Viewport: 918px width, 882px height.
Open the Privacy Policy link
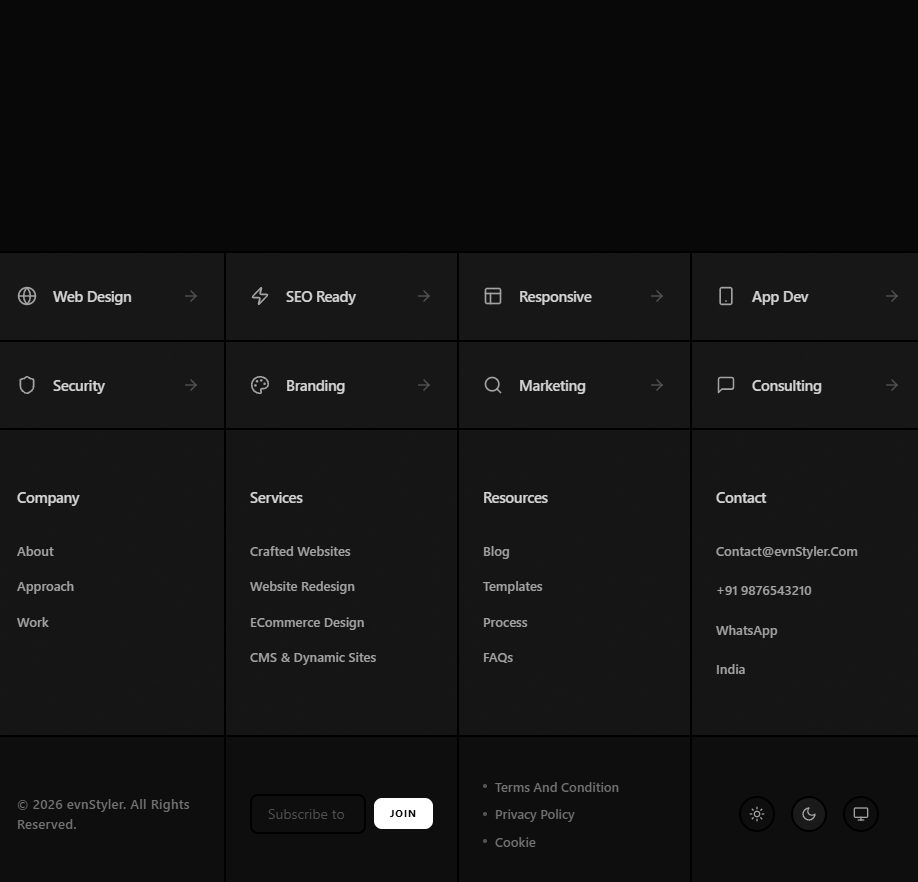[x=535, y=814]
